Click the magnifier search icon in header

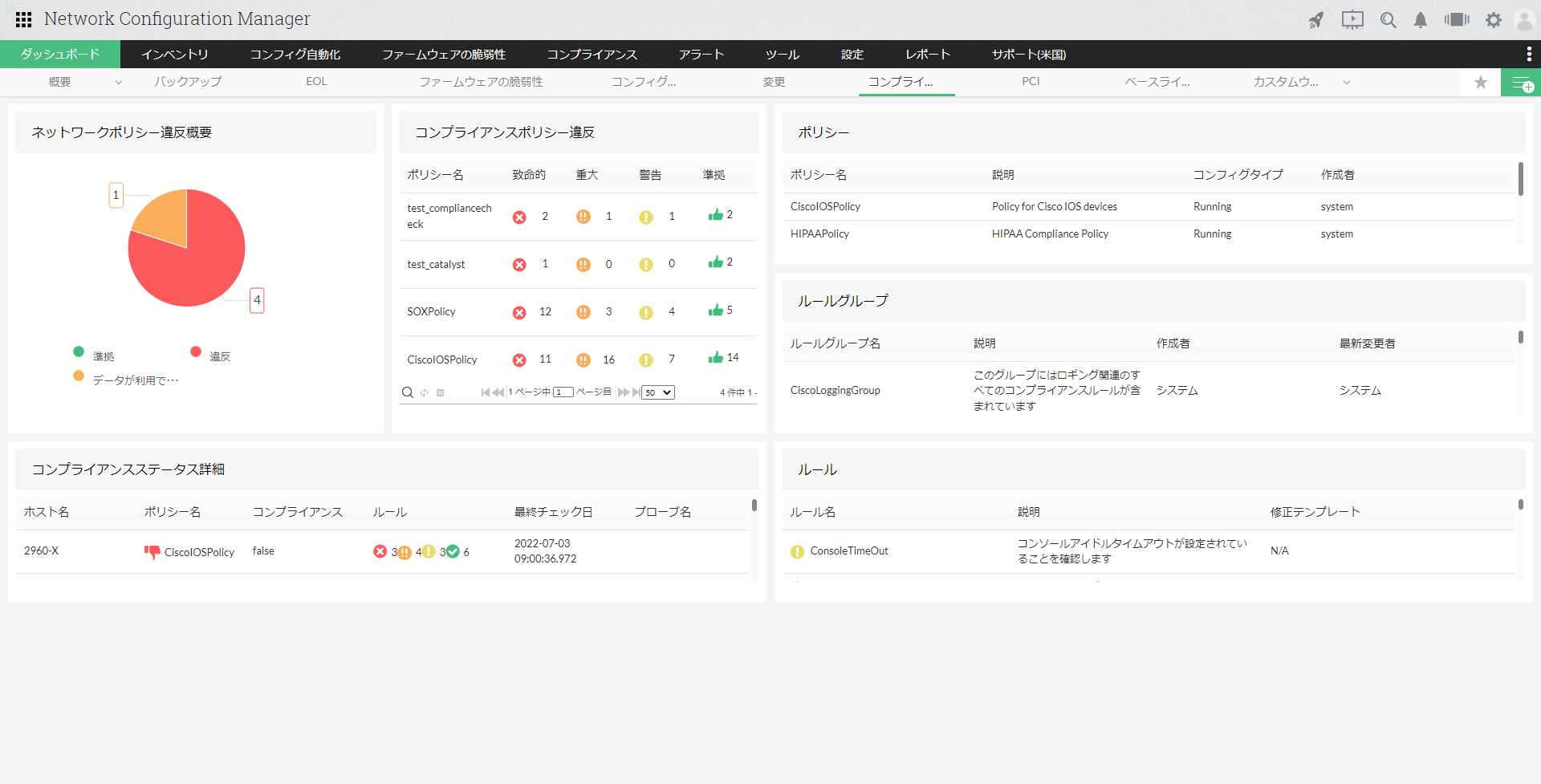pyautogui.click(x=1388, y=20)
